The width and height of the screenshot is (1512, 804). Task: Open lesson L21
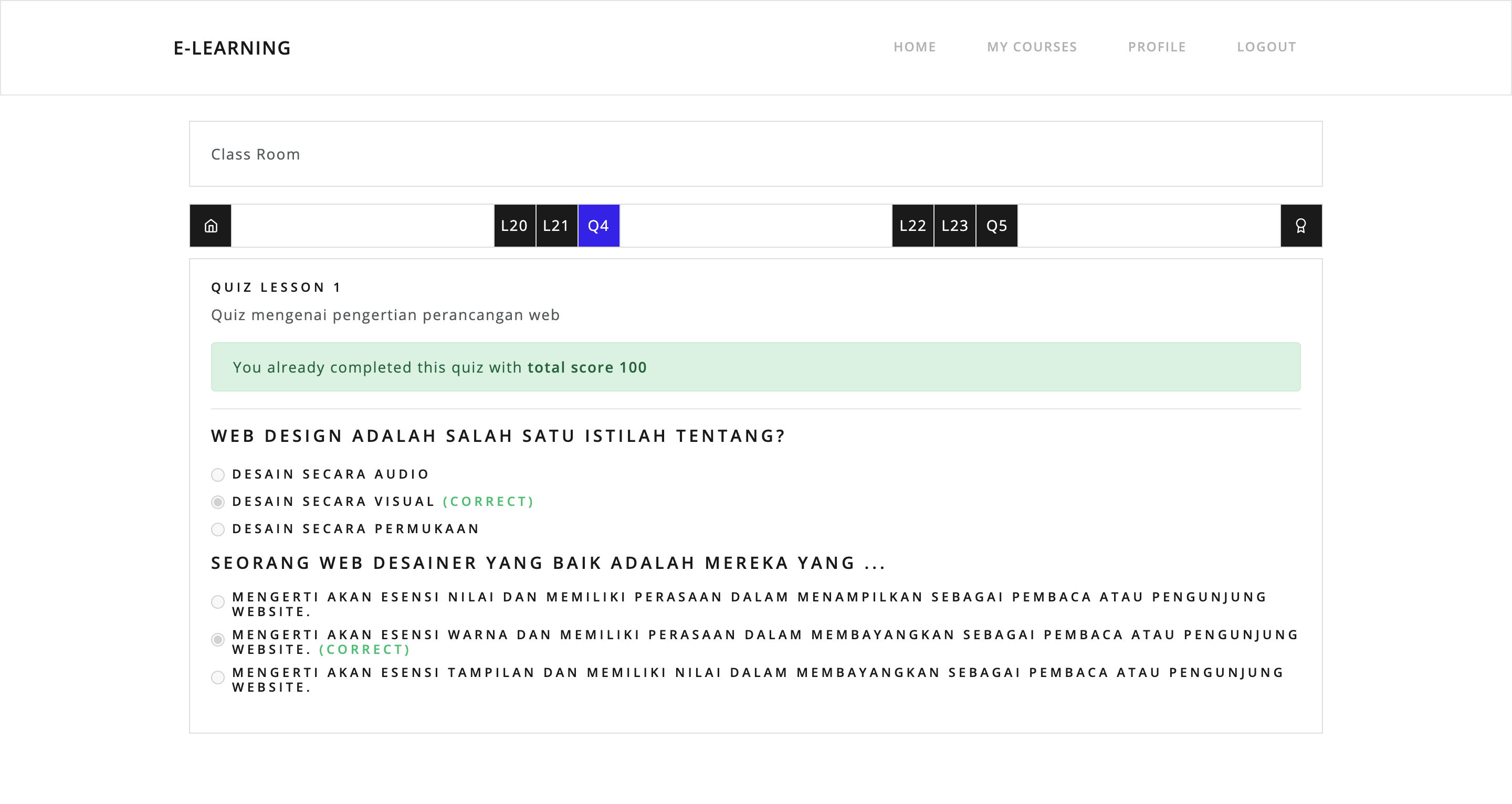[556, 226]
